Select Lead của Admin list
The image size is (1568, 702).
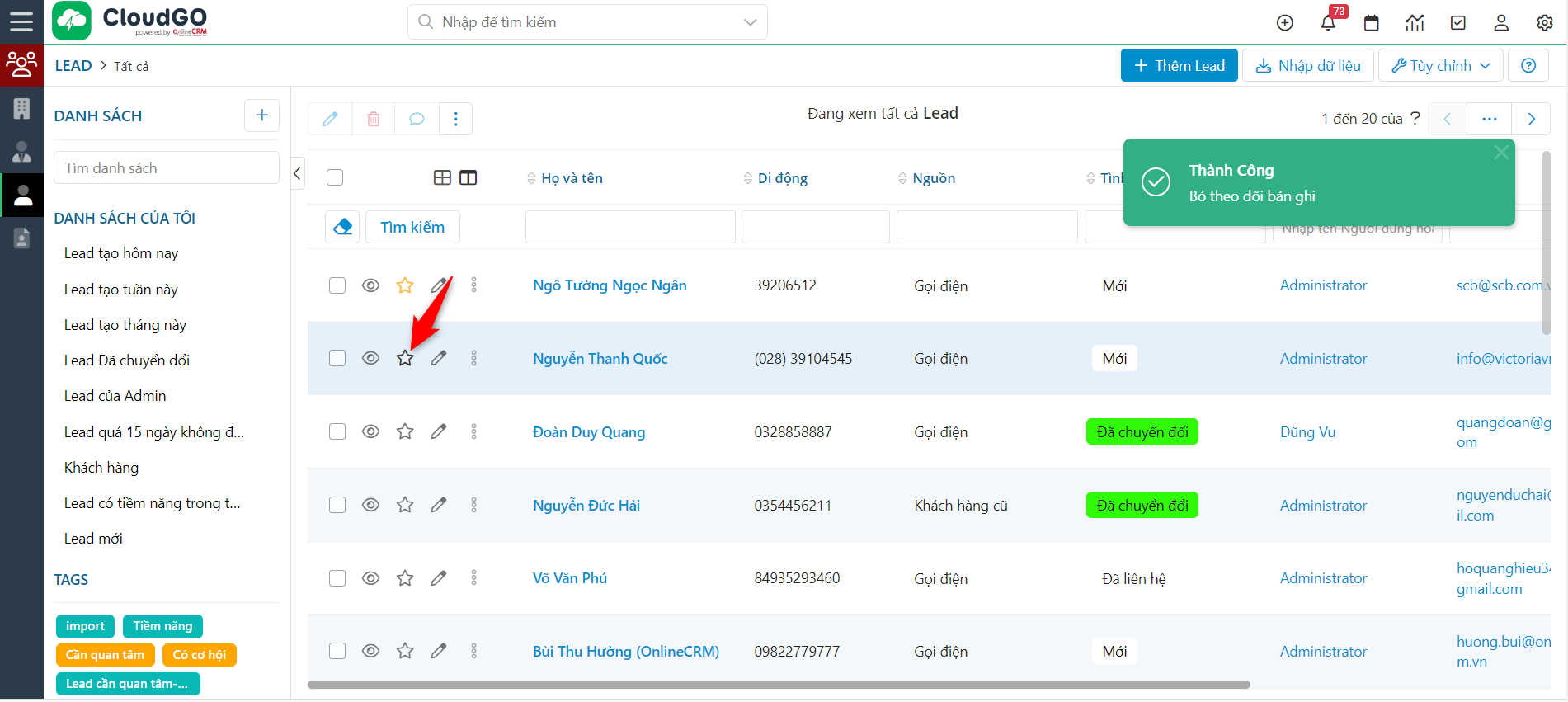pyautogui.click(x=115, y=396)
